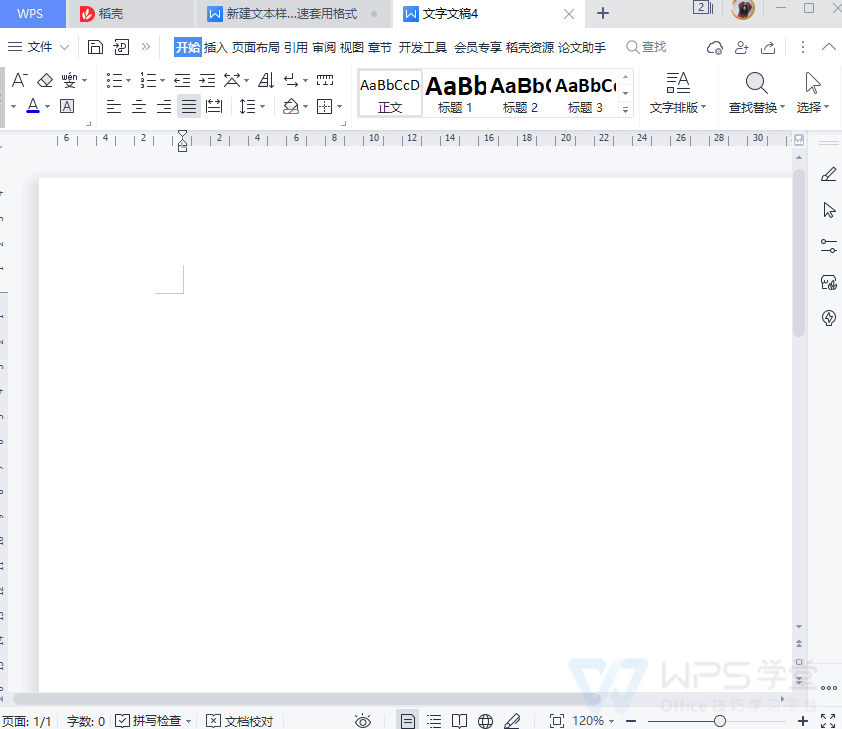
Task: Switch to web layout view
Action: click(x=485, y=721)
